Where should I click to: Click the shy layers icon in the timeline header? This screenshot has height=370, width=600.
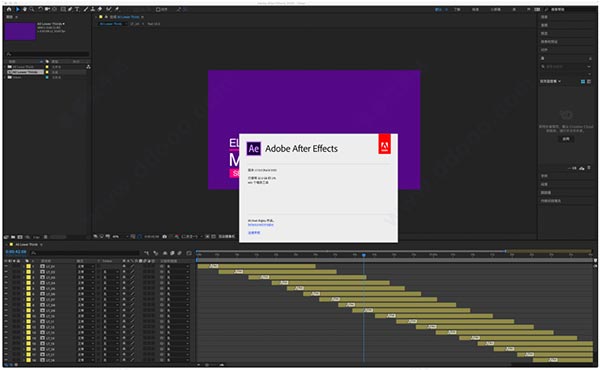pyautogui.click(x=165, y=253)
